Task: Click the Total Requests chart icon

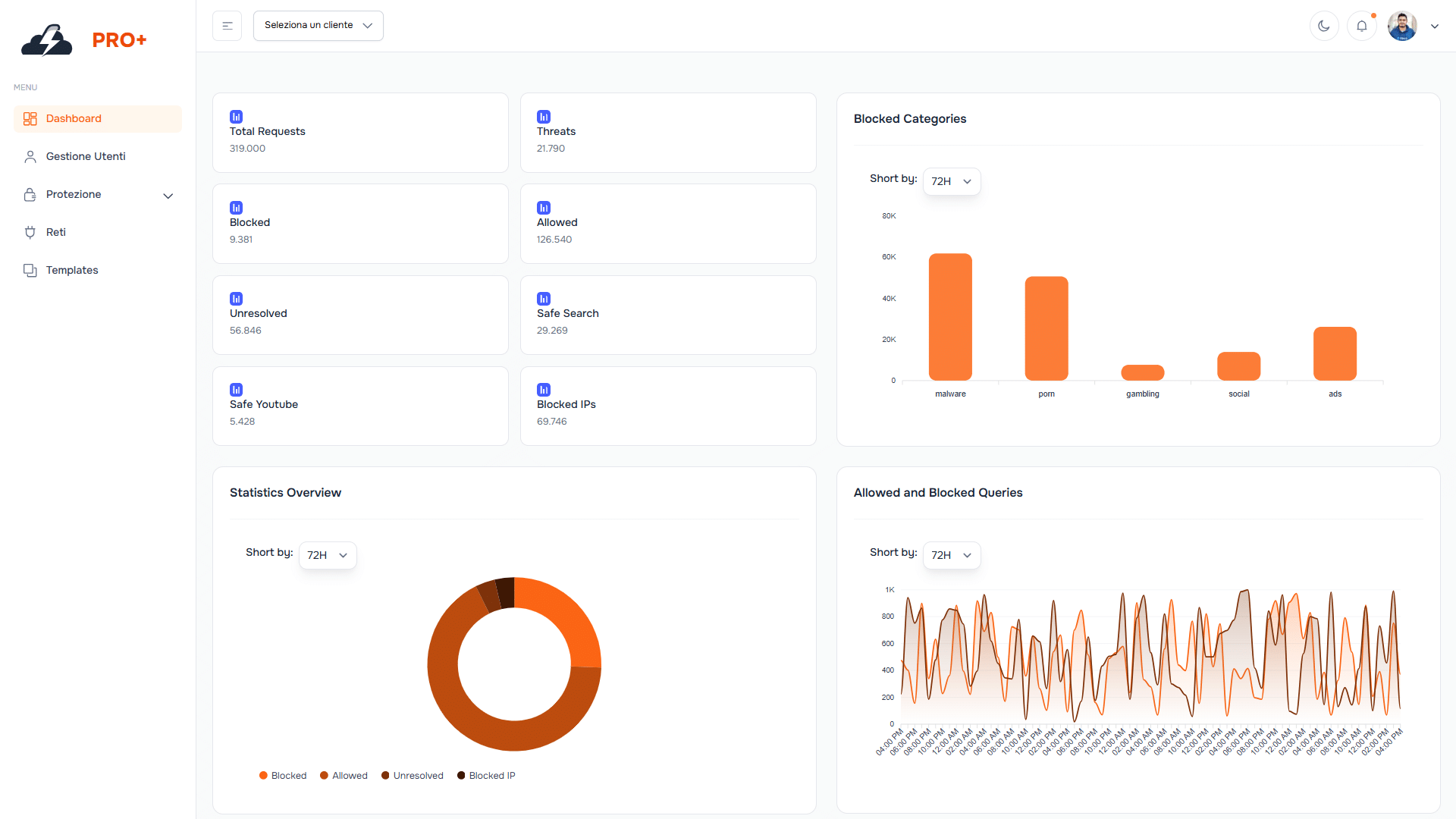Action: 236,116
